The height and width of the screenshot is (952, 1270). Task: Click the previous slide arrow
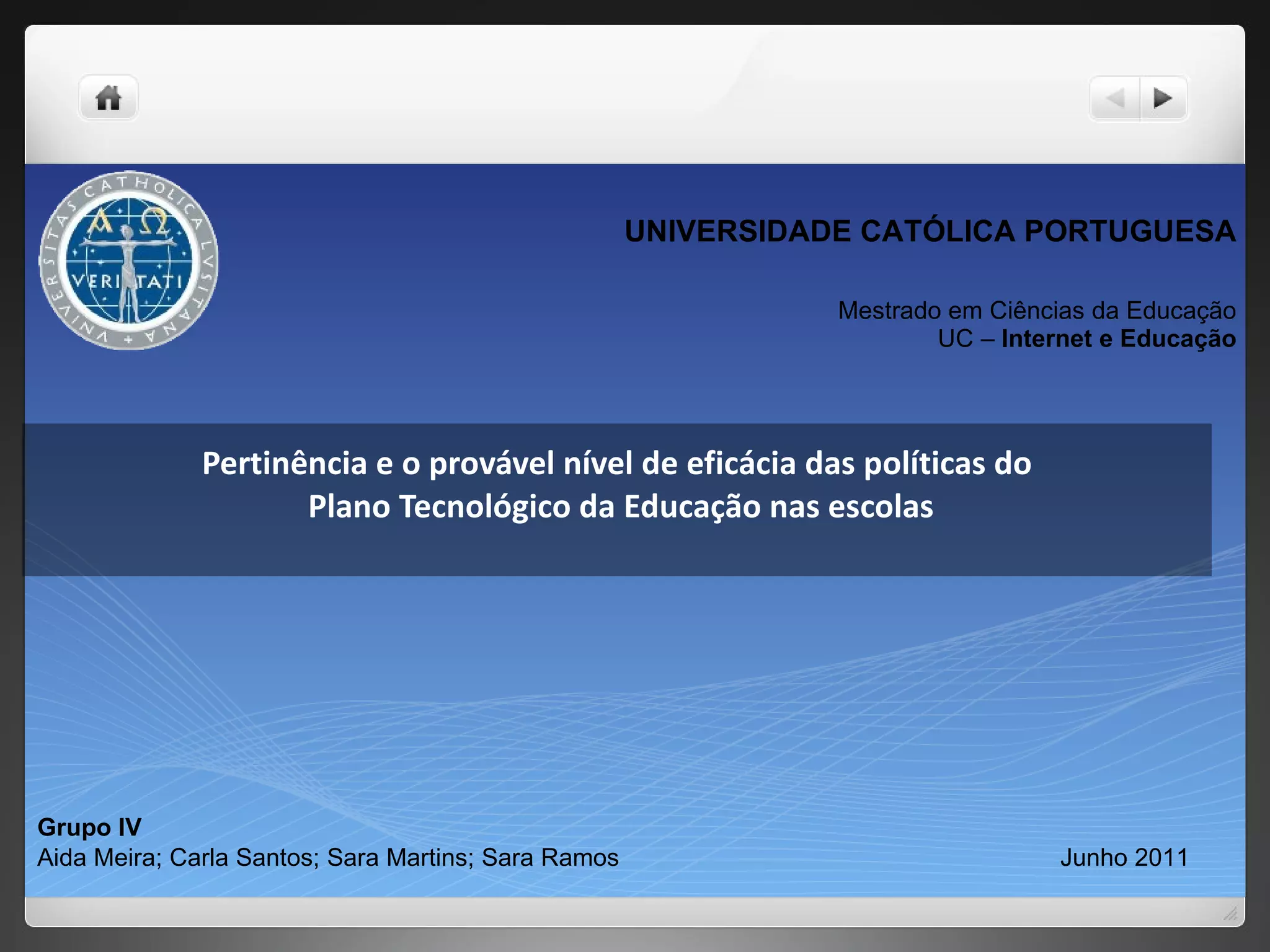coord(1115,98)
